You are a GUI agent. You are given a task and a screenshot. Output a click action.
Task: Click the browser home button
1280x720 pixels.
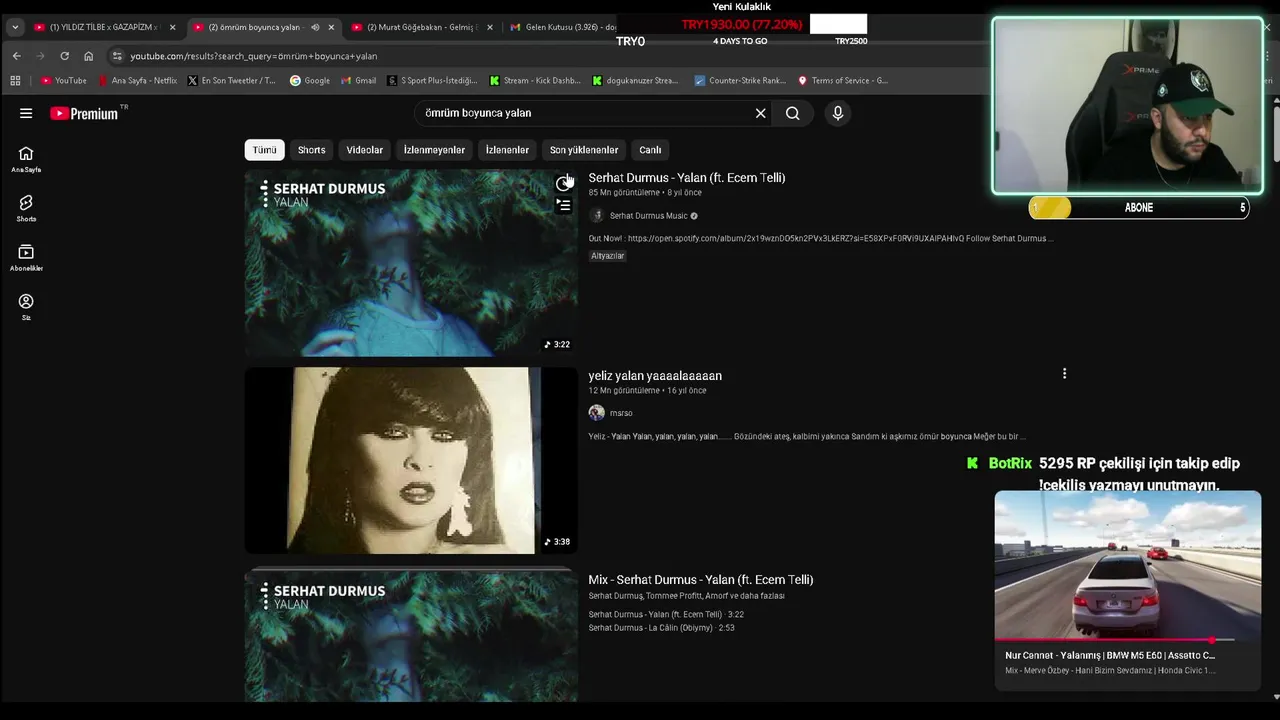pyautogui.click(x=88, y=56)
